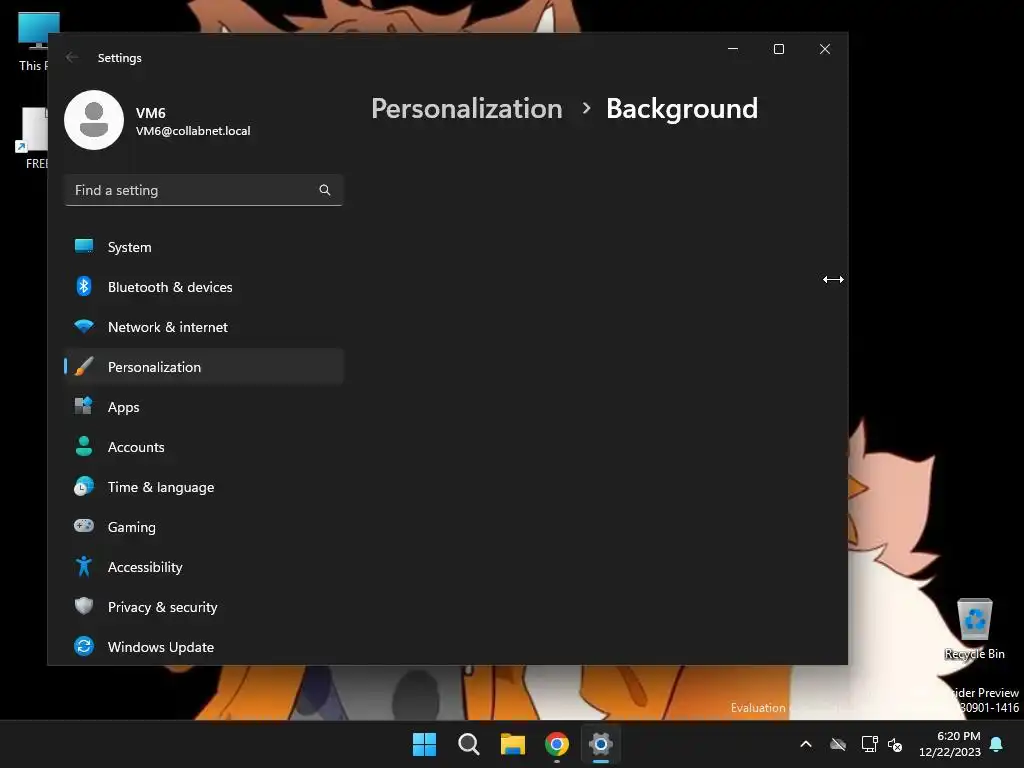Open Bluetooth & devices settings

click(204, 287)
